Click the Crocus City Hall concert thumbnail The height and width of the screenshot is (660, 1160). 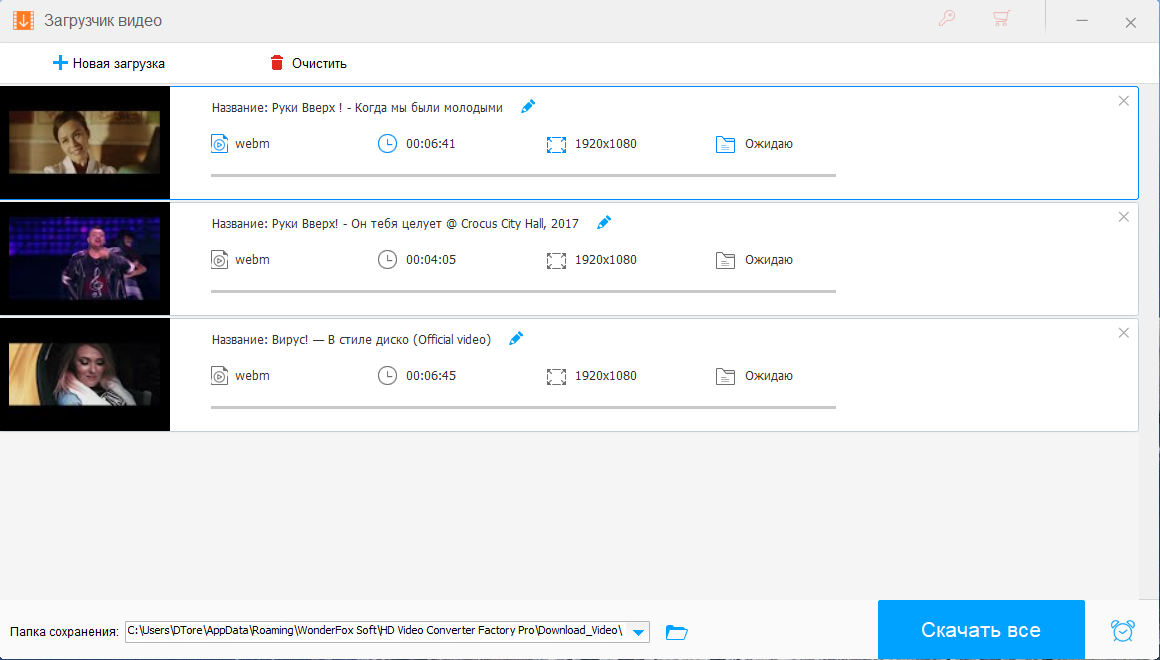(x=85, y=258)
